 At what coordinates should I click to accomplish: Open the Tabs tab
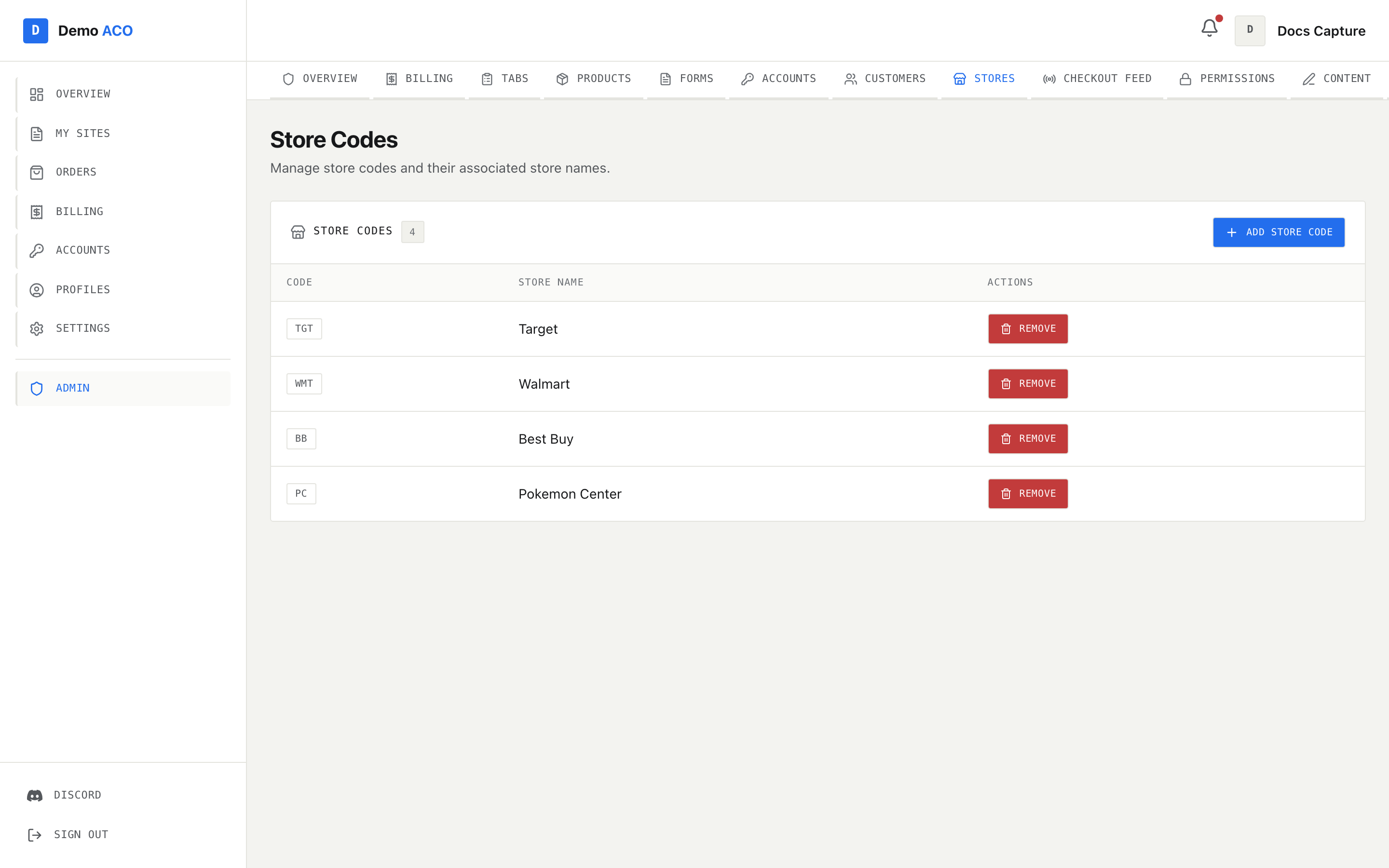click(x=504, y=79)
